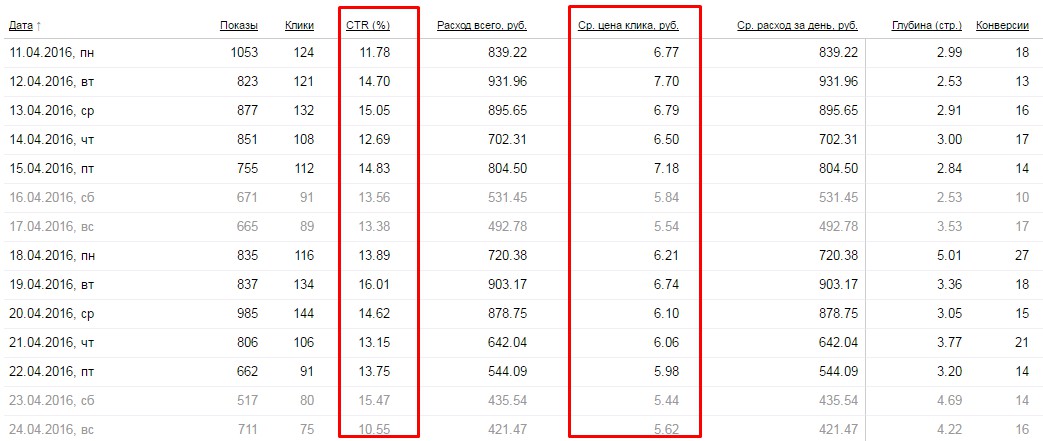Click the clicks value 144

304,315
